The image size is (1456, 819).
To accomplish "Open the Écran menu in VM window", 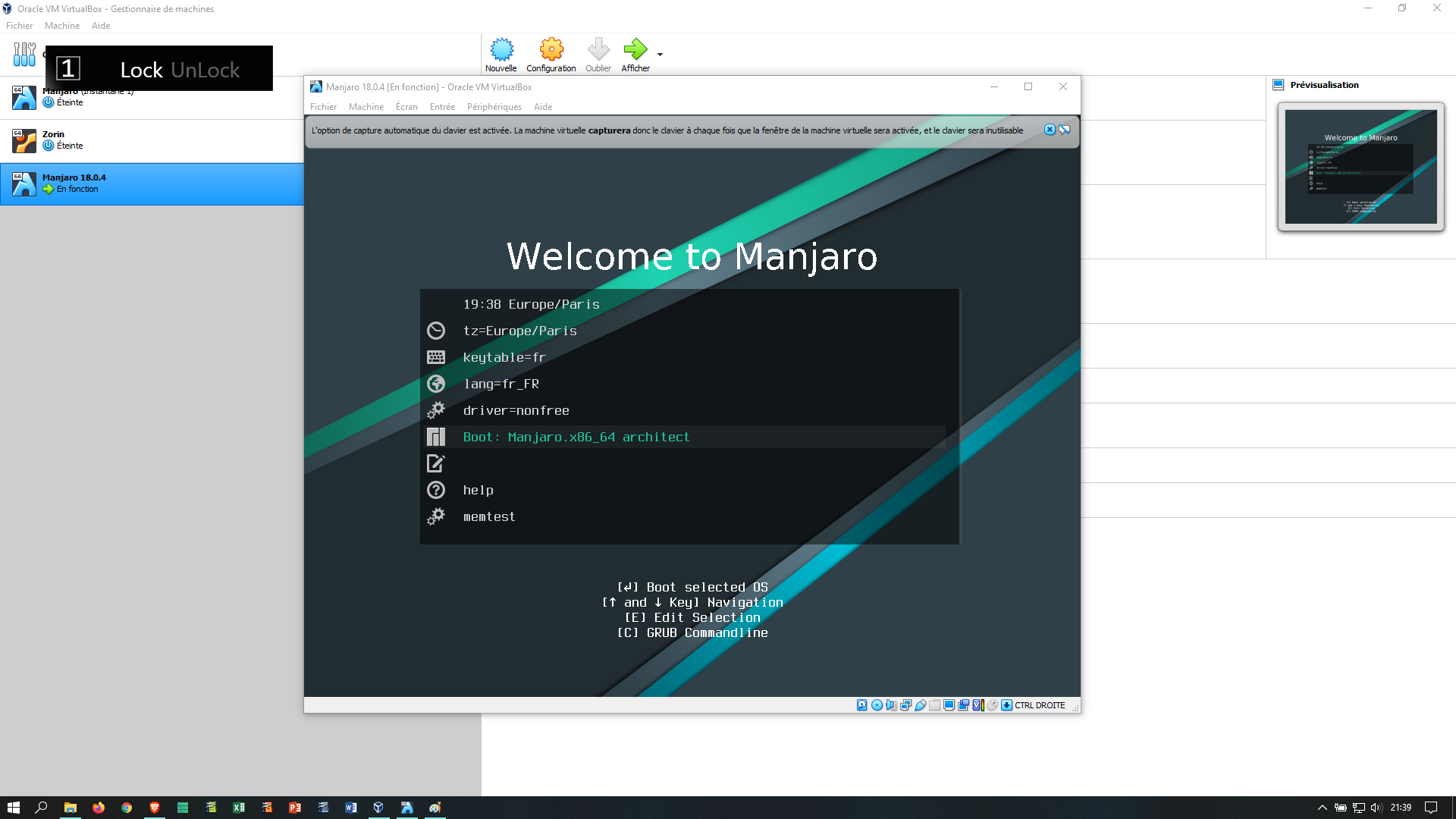I will pyautogui.click(x=406, y=107).
